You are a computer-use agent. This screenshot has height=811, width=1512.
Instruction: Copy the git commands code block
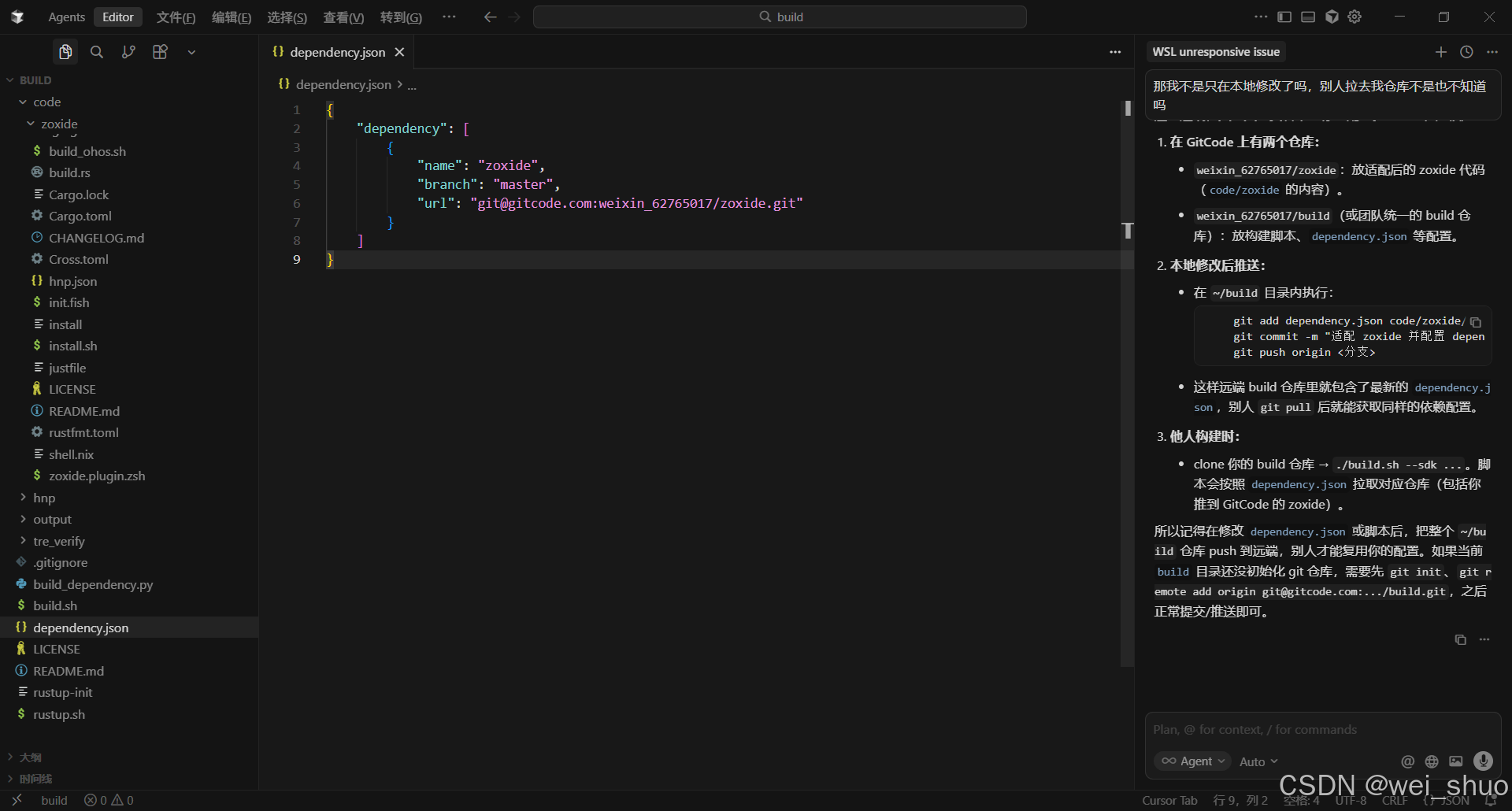(x=1476, y=322)
